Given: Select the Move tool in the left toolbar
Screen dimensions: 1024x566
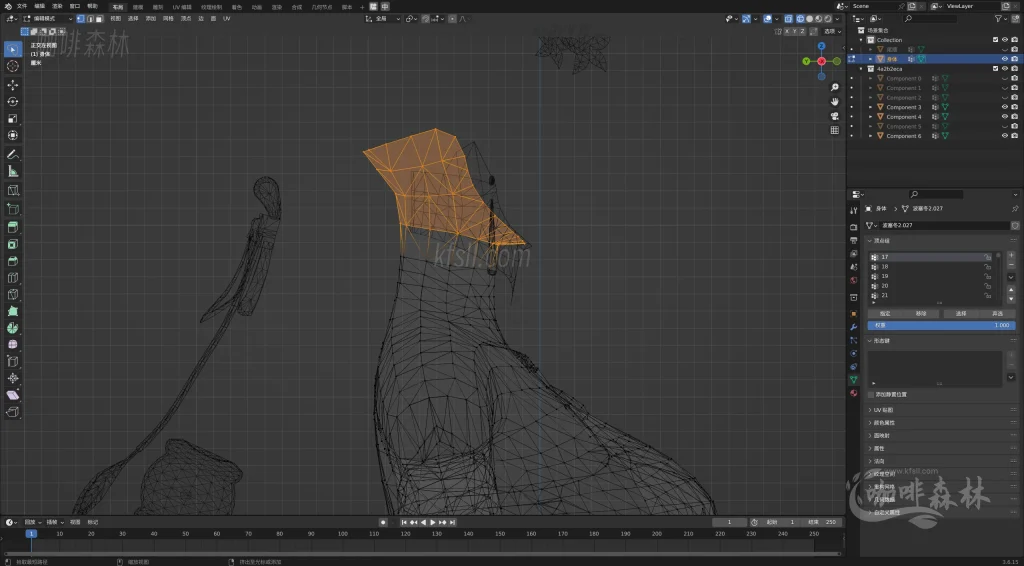Looking at the screenshot, I should click(x=12, y=85).
